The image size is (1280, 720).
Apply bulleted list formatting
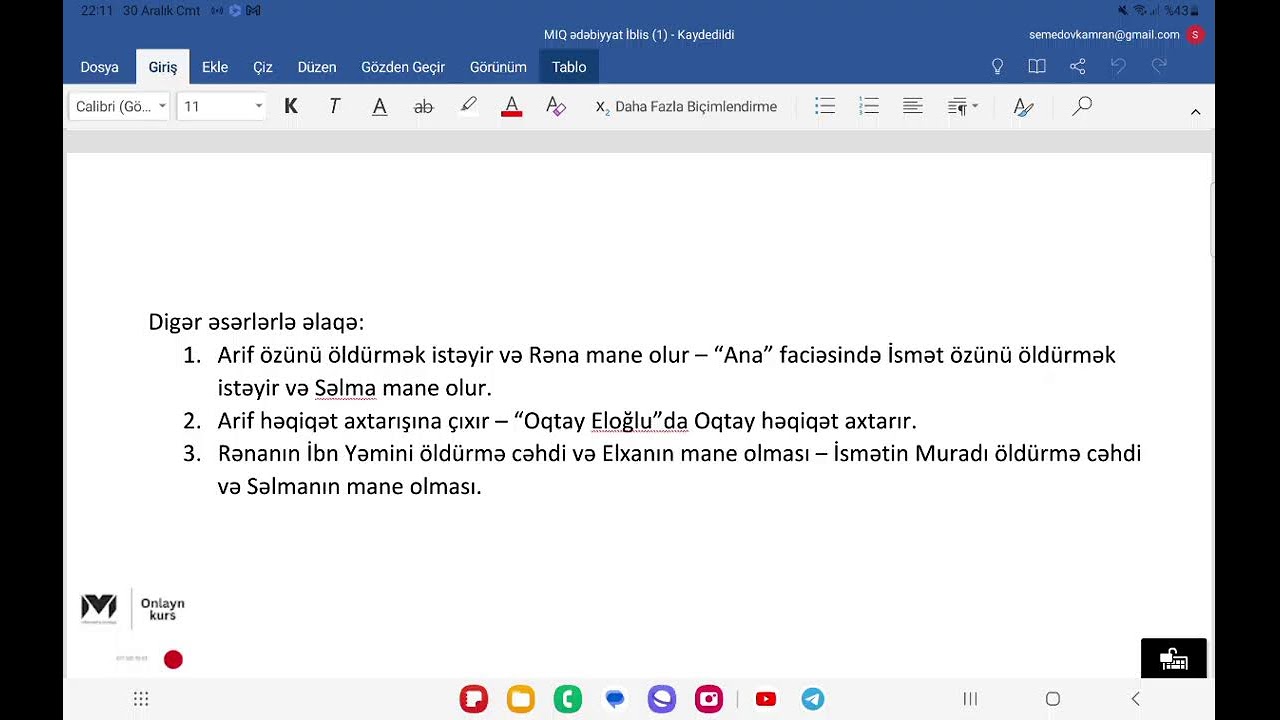click(825, 106)
